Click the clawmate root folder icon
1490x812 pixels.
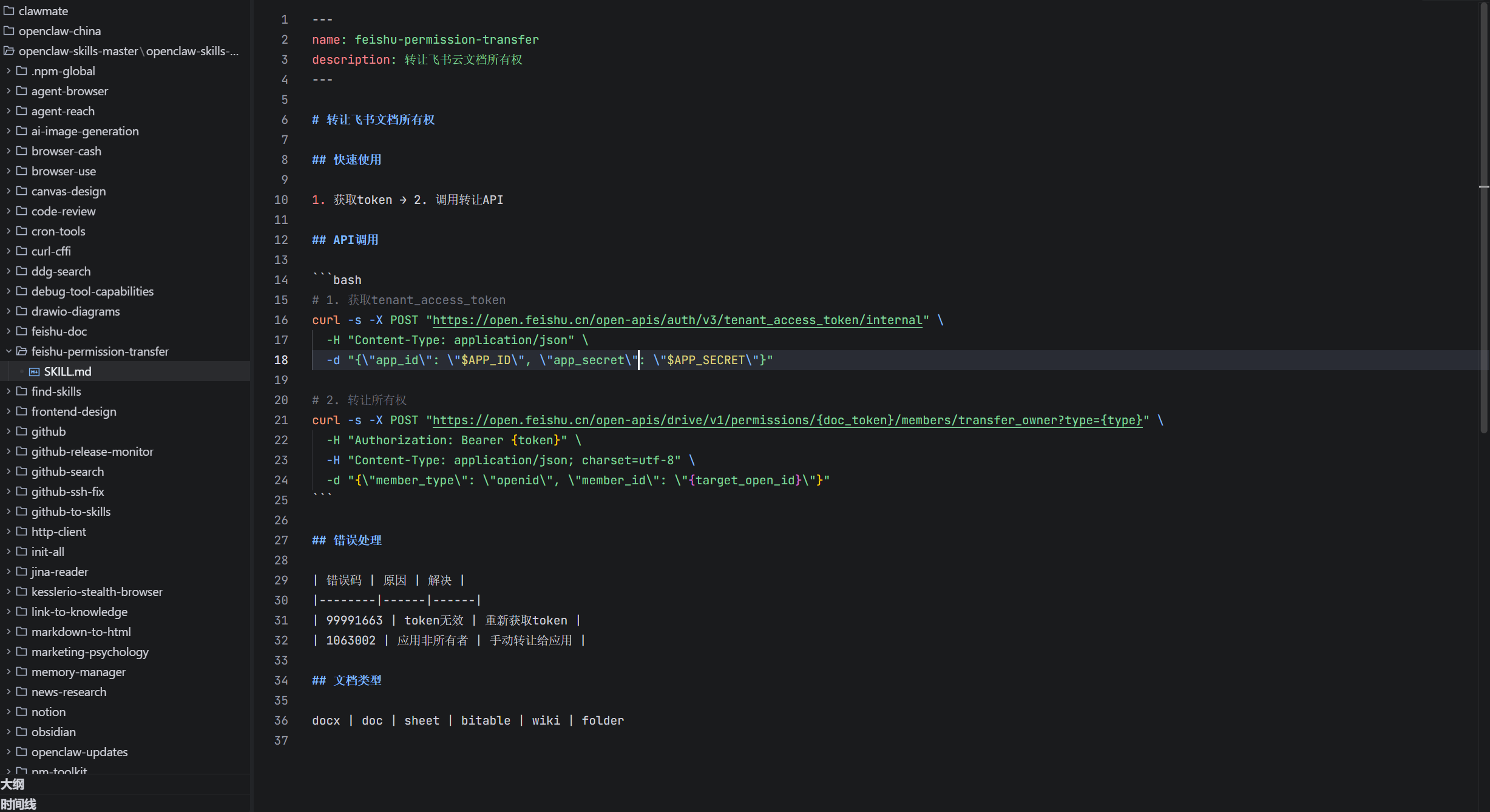tap(9, 11)
